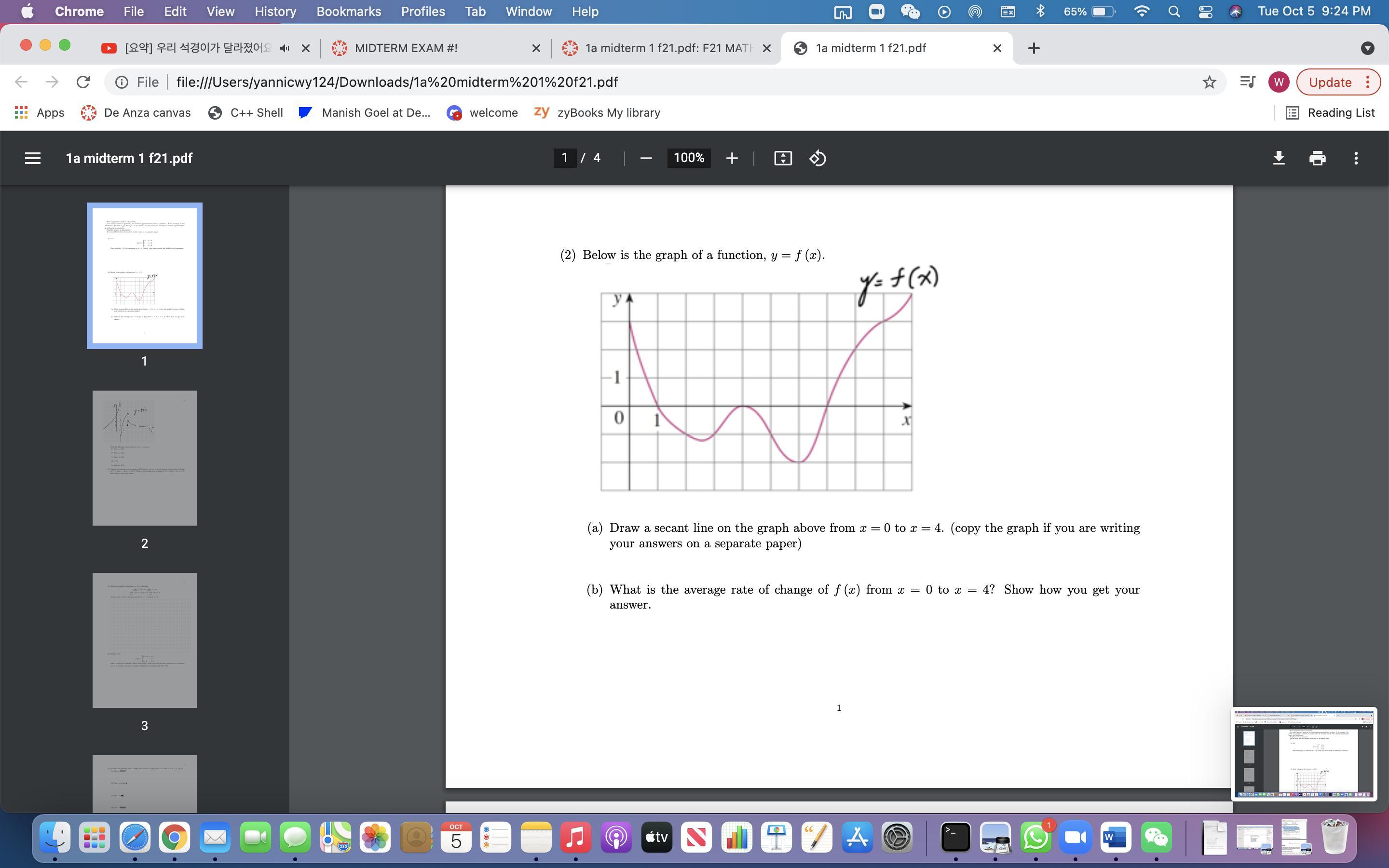Open macOS Control Center toggles
Screen dimensions: 1389x868
point(1205,12)
